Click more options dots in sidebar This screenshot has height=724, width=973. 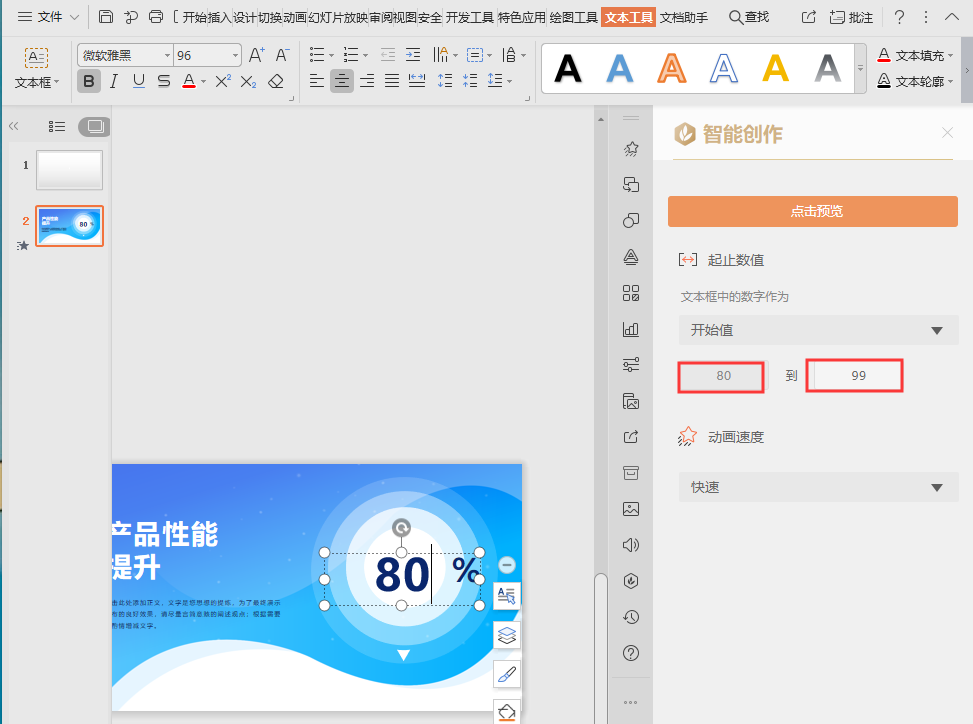pyautogui.click(x=631, y=702)
